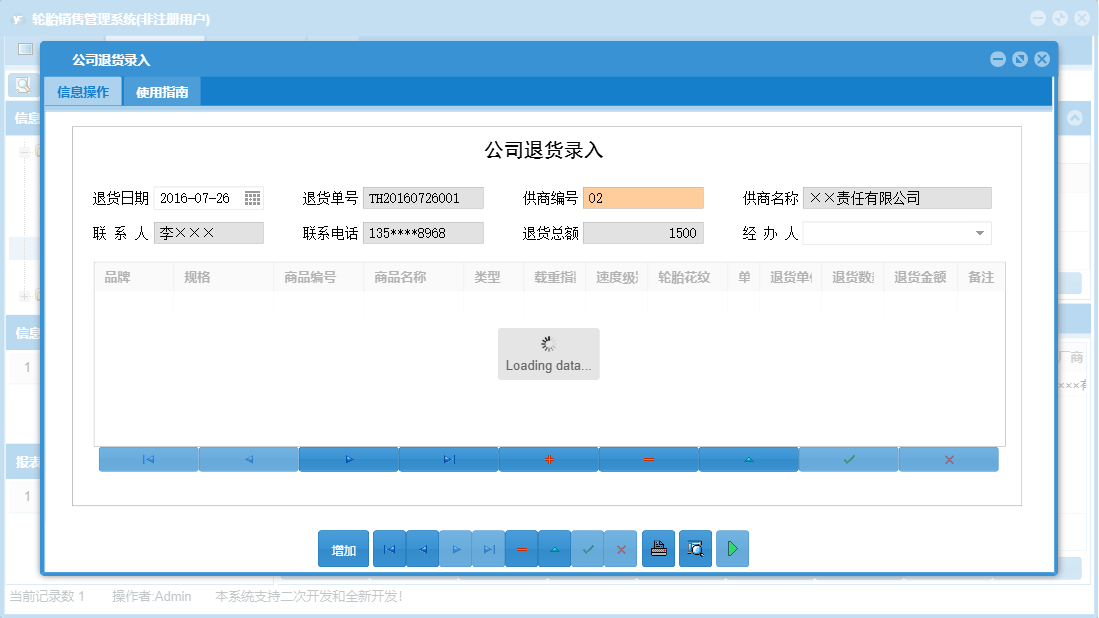Click the print icon on bottom toolbar
The height and width of the screenshot is (618, 1099).
[658, 548]
